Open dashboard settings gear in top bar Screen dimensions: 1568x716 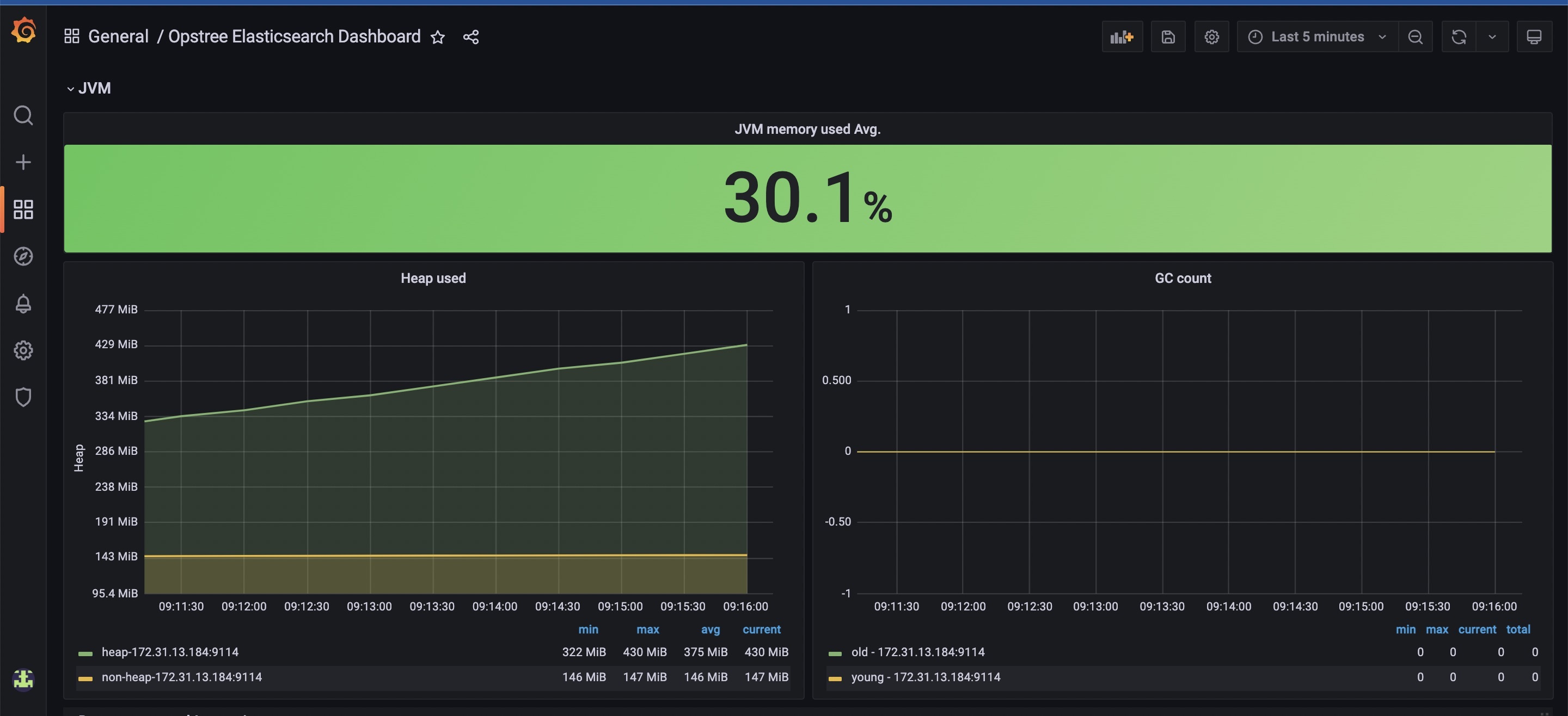1211,37
